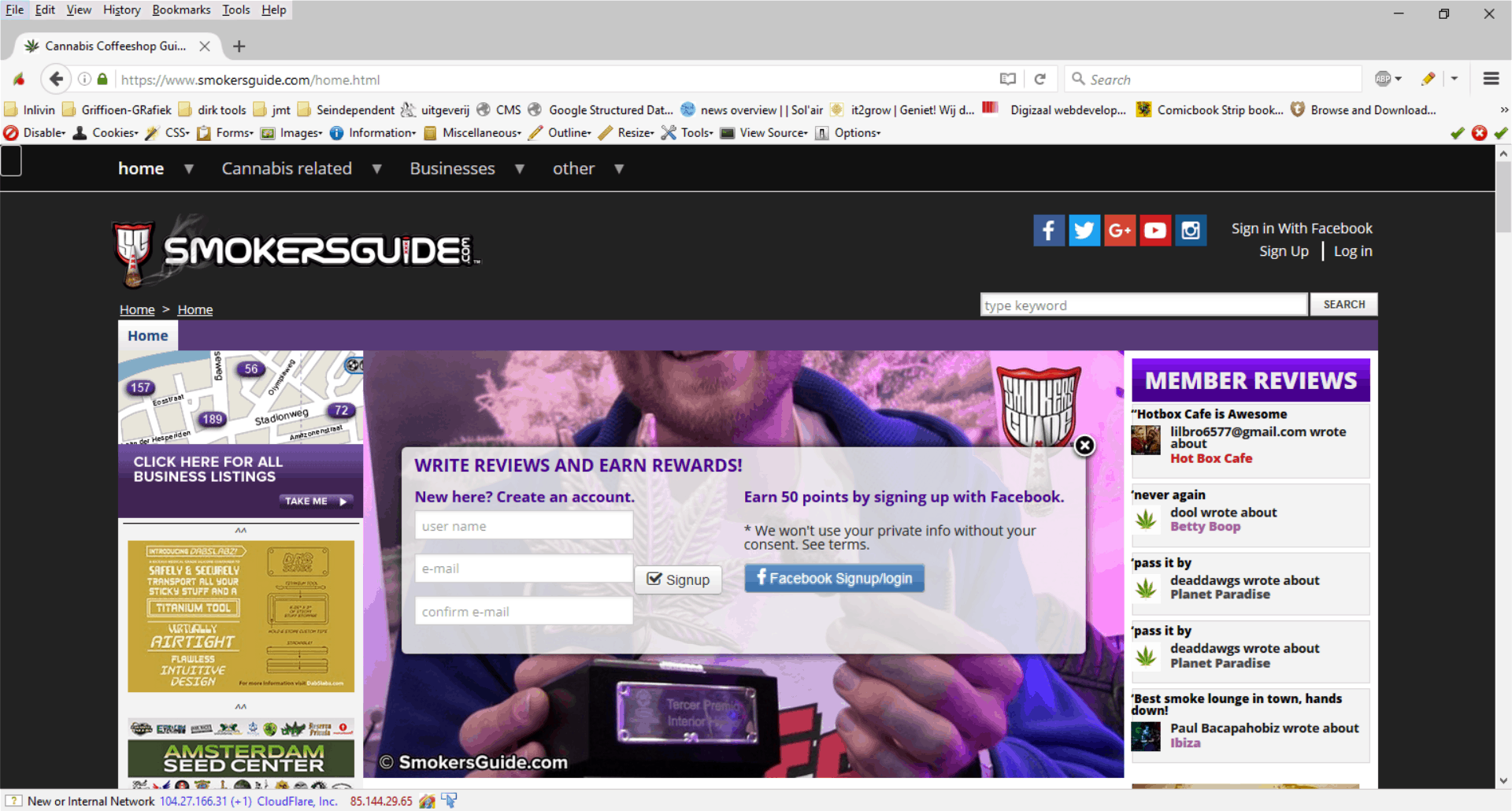Open the Information dropdown
The image size is (1512, 811).
pyautogui.click(x=373, y=133)
